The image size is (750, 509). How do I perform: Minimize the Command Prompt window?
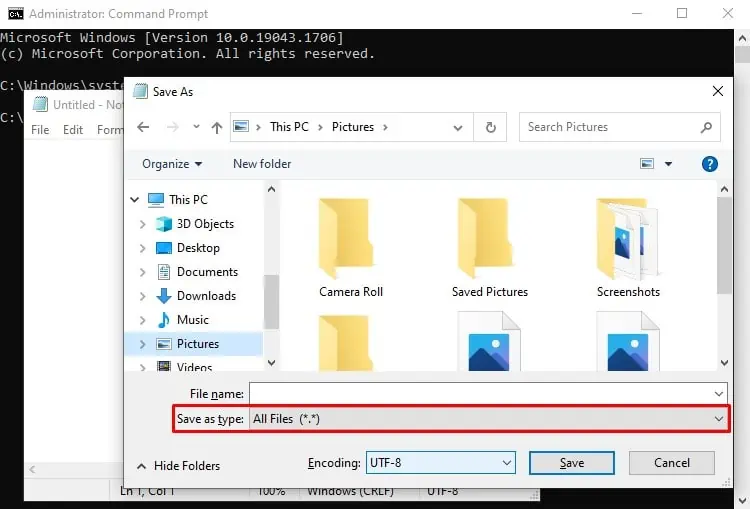pyautogui.click(x=637, y=13)
